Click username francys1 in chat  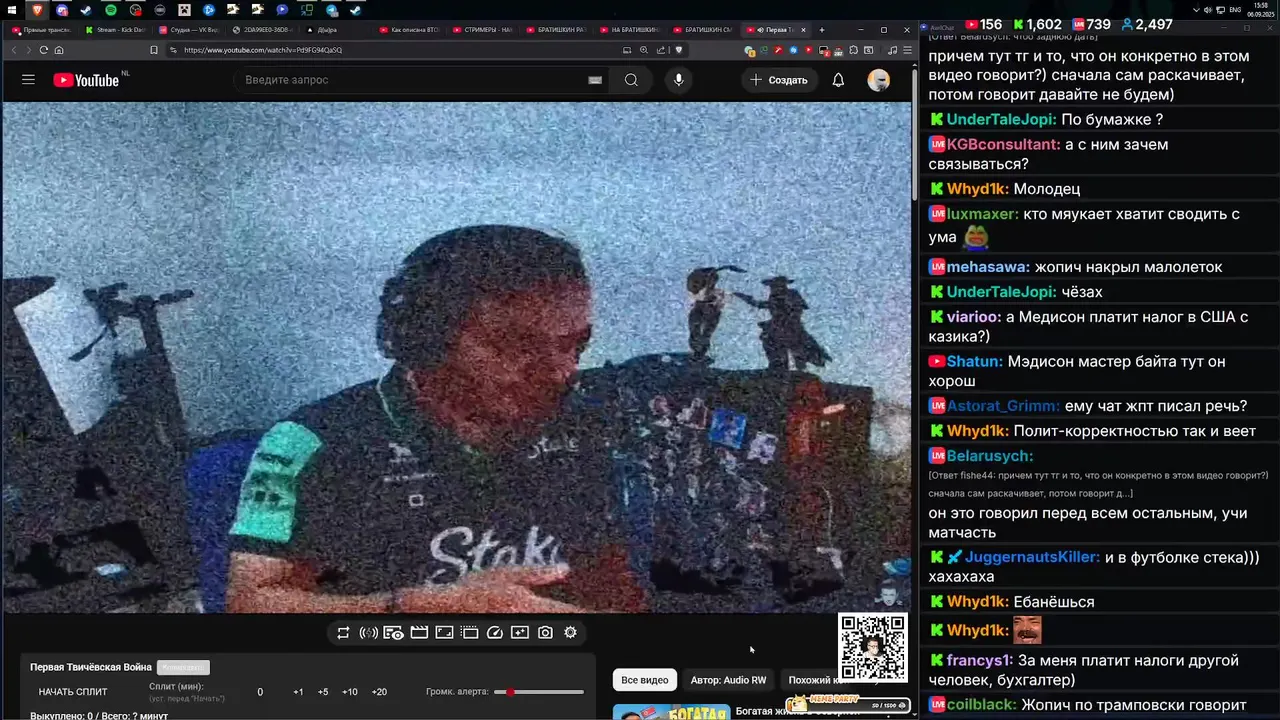tap(979, 661)
